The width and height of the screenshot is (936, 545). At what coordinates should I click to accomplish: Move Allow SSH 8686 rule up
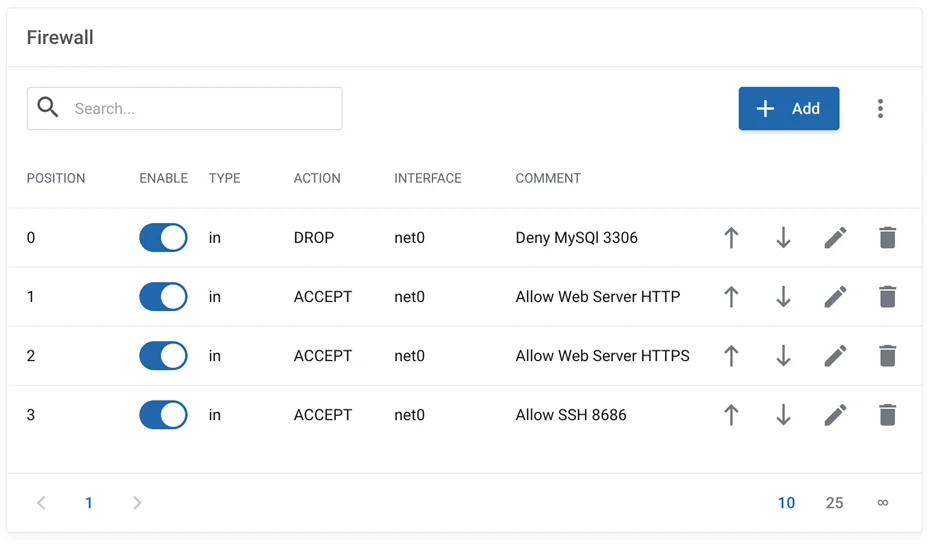click(x=731, y=415)
